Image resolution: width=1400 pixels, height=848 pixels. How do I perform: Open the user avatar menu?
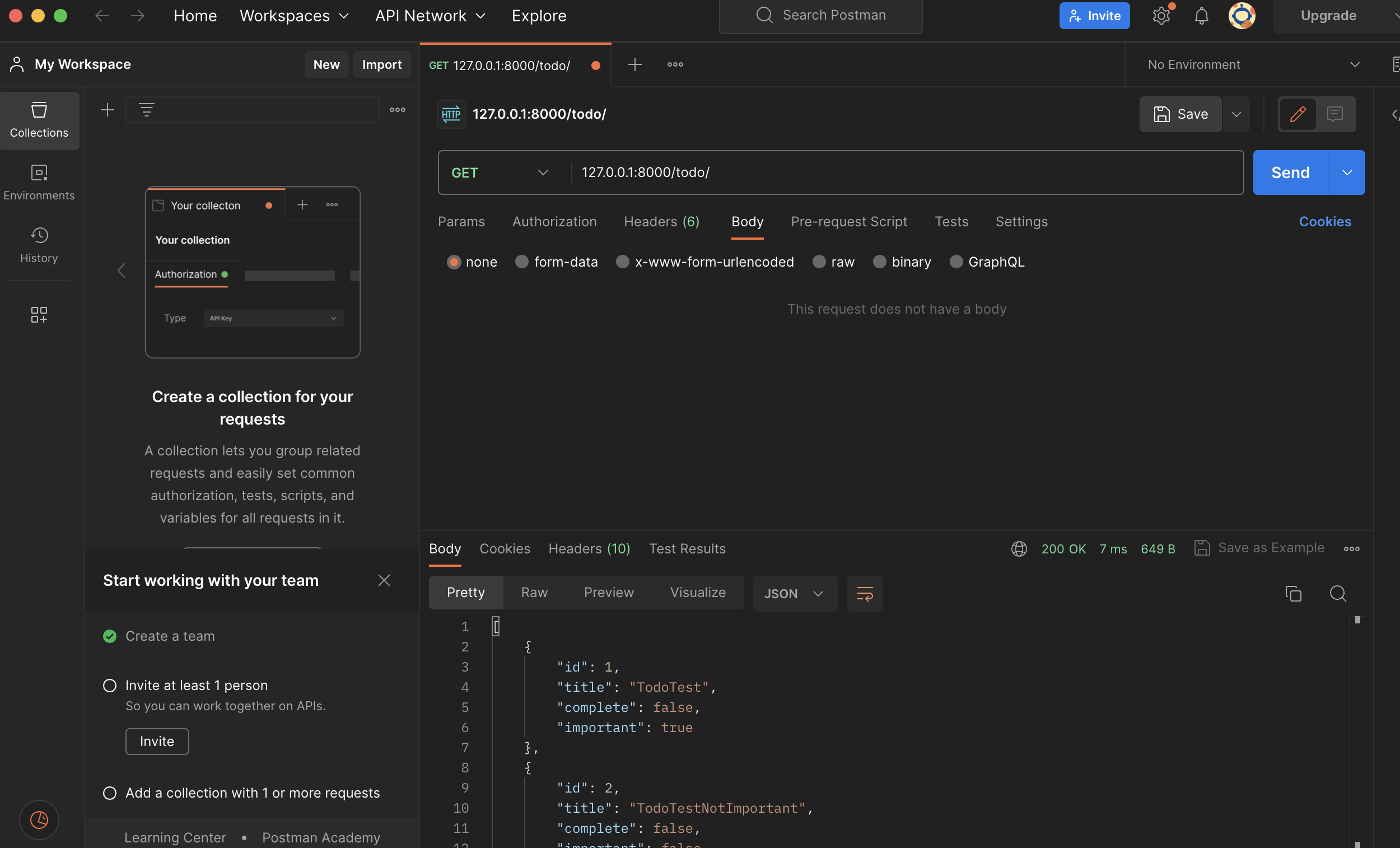(x=1242, y=16)
